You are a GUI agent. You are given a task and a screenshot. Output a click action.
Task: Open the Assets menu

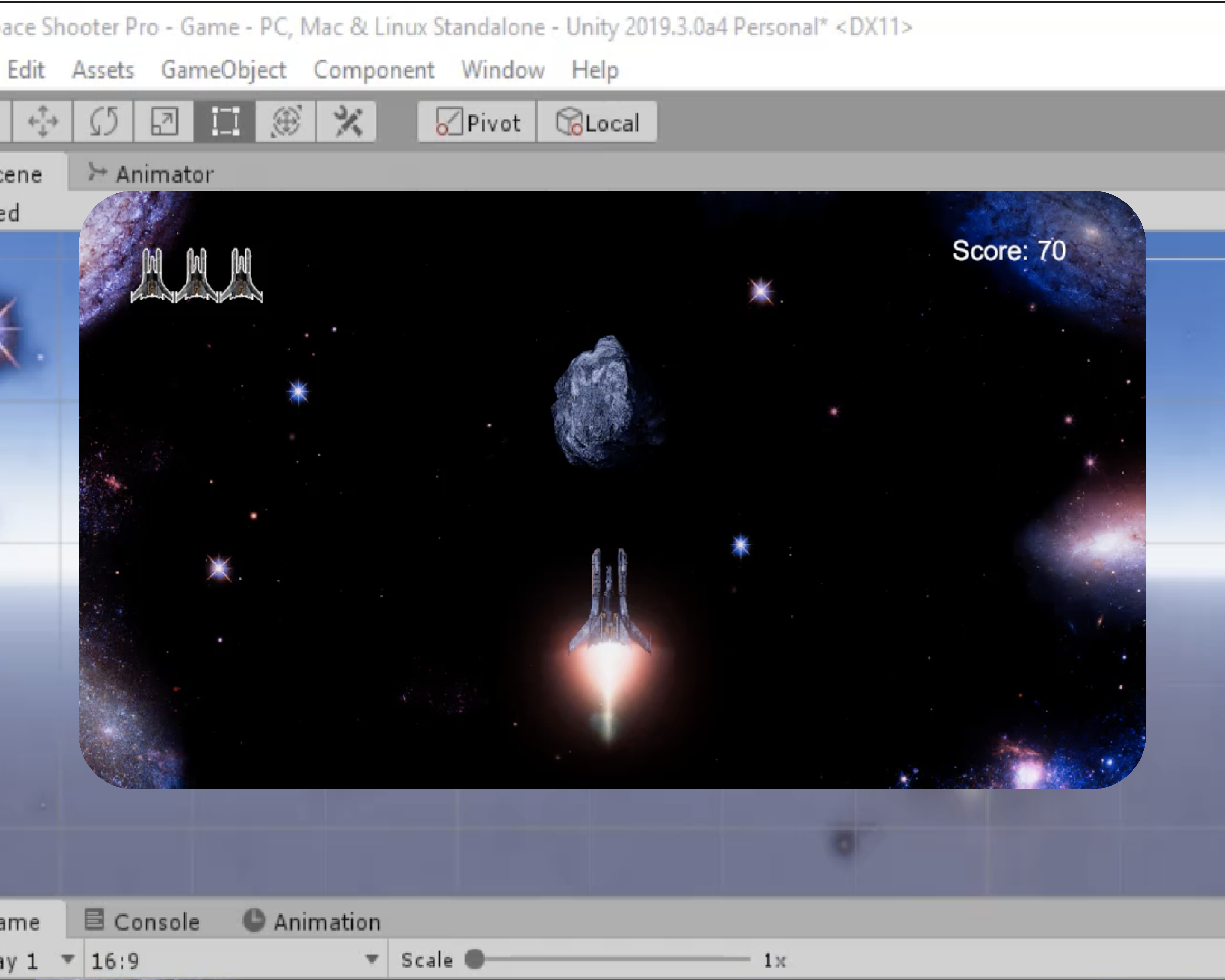coord(103,70)
